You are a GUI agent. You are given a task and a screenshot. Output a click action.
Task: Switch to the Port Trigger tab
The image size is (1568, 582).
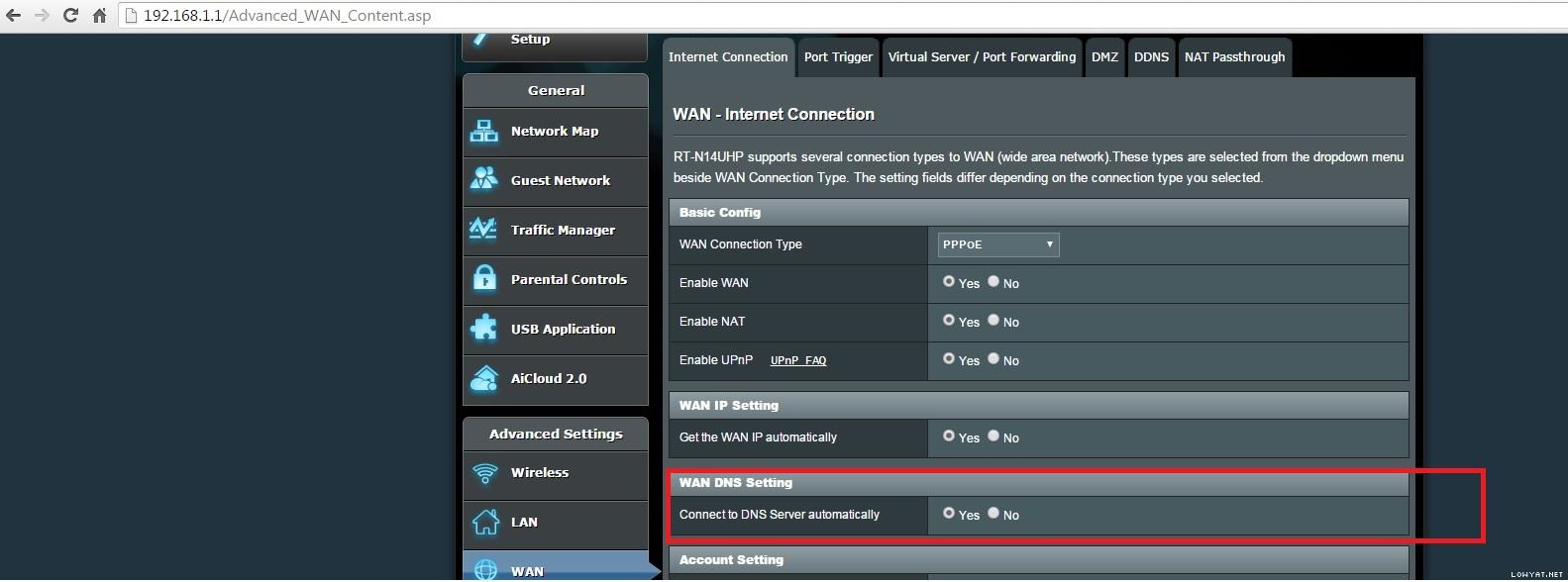tap(838, 57)
